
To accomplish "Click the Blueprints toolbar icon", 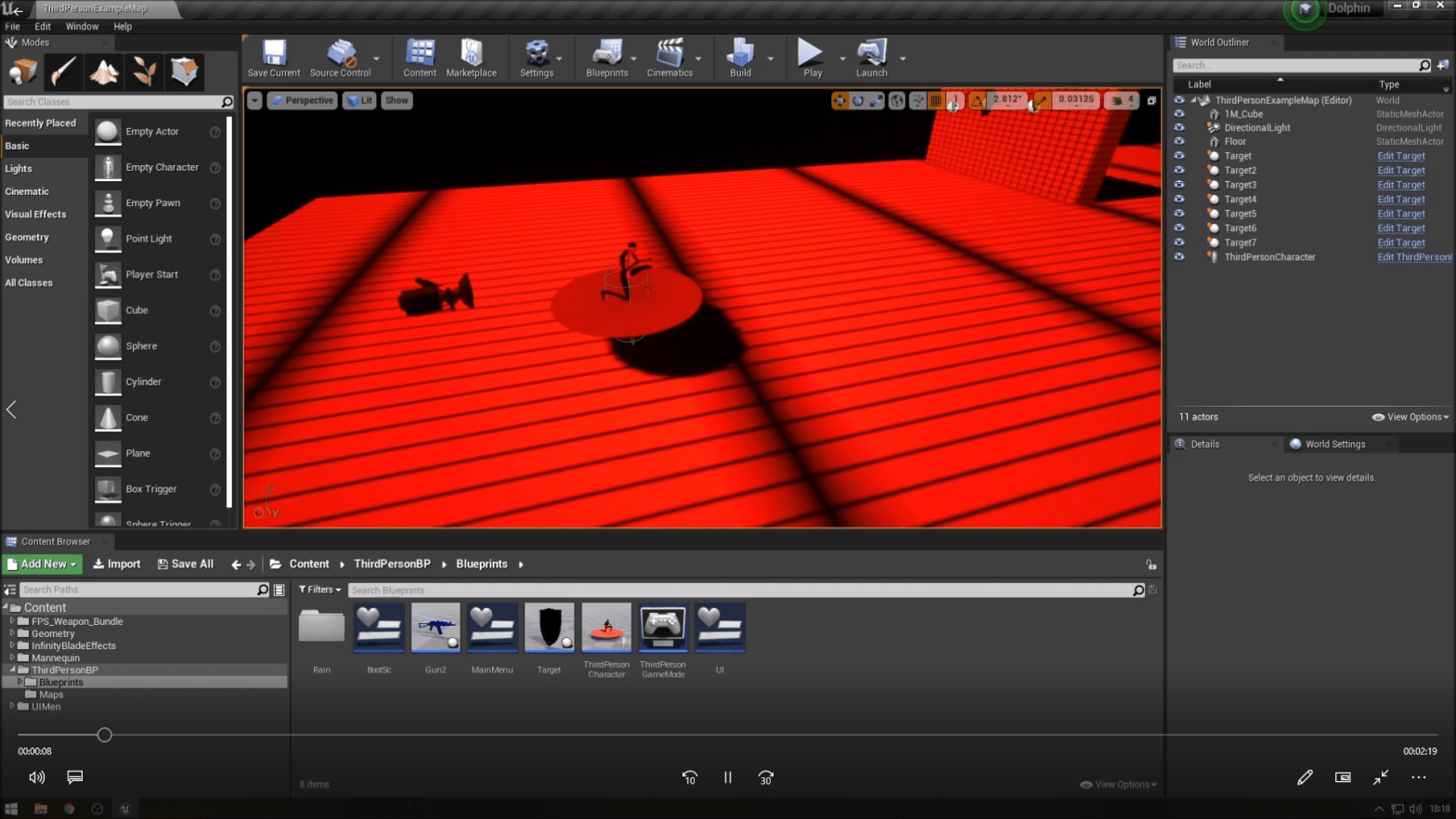I will click(606, 58).
